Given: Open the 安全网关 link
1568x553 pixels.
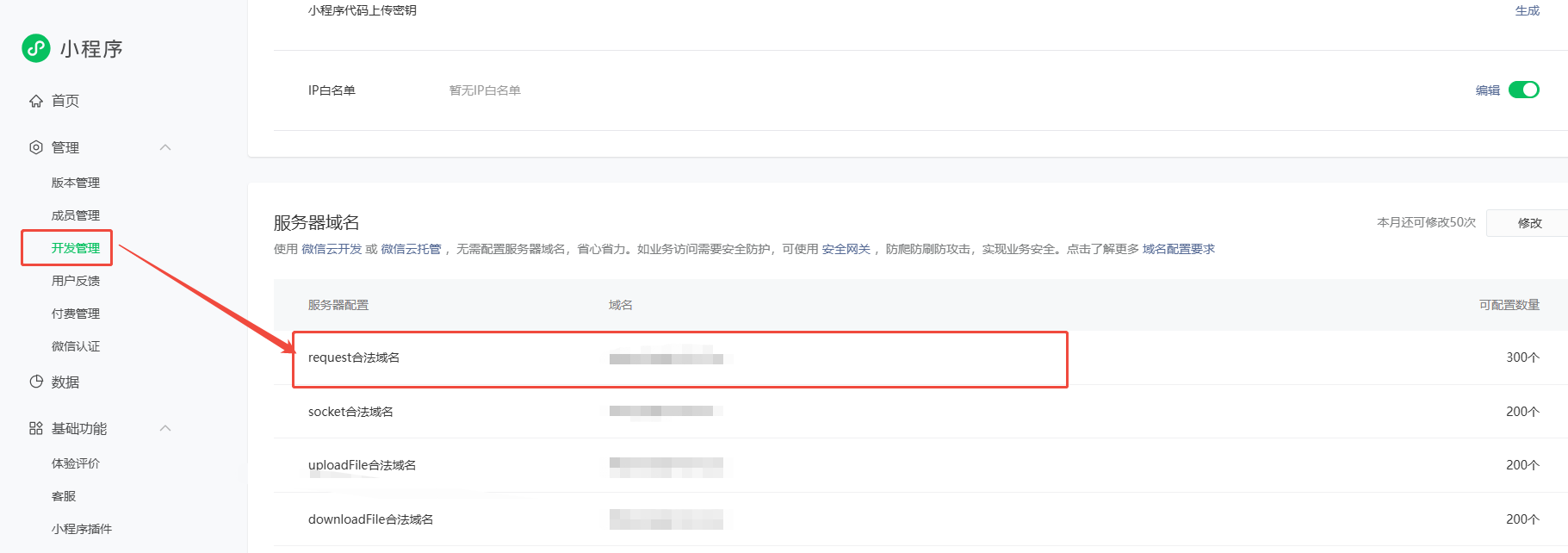Looking at the screenshot, I should pyautogui.click(x=846, y=249).
